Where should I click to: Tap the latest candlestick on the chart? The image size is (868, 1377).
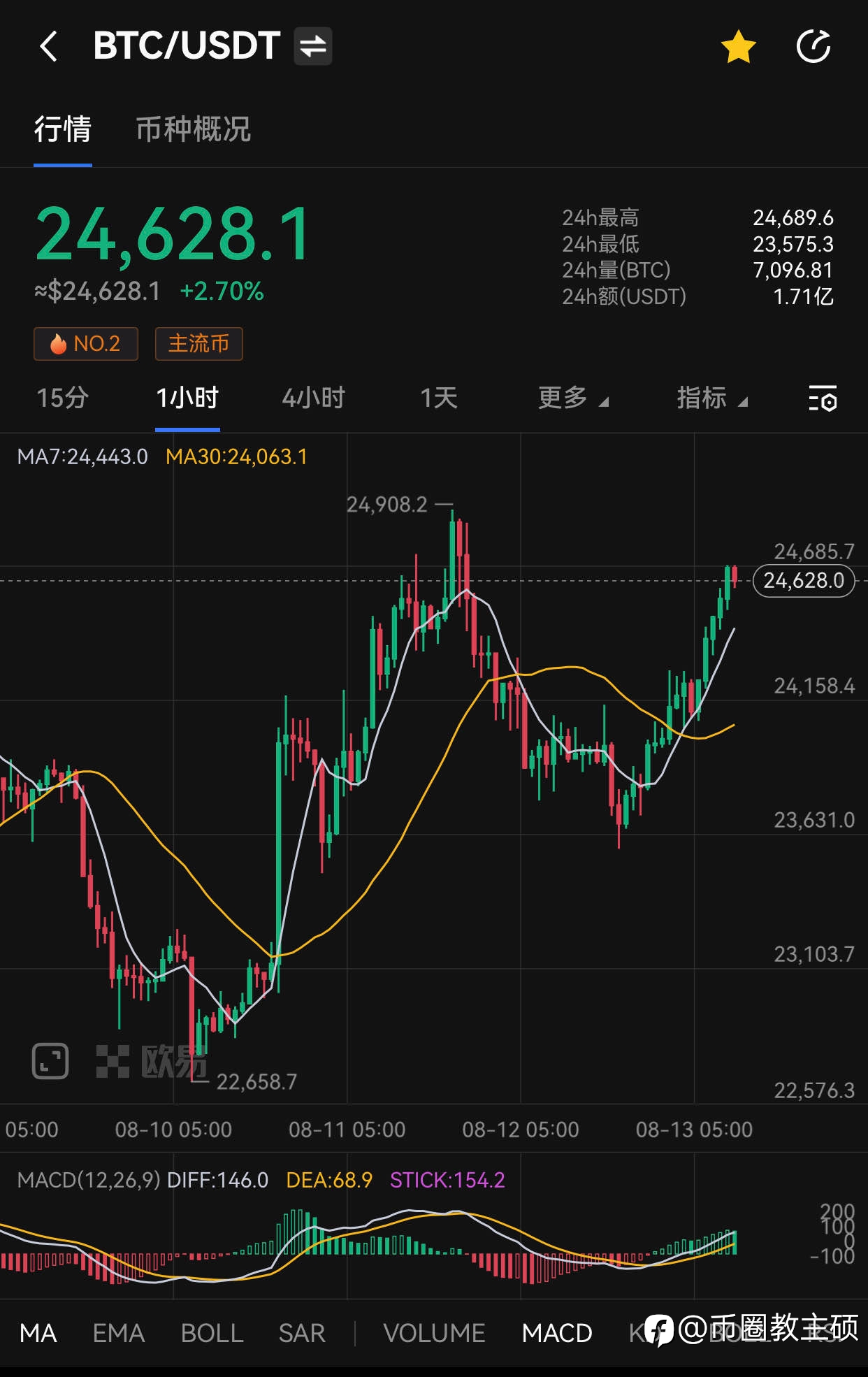click(x=735, y=577)
